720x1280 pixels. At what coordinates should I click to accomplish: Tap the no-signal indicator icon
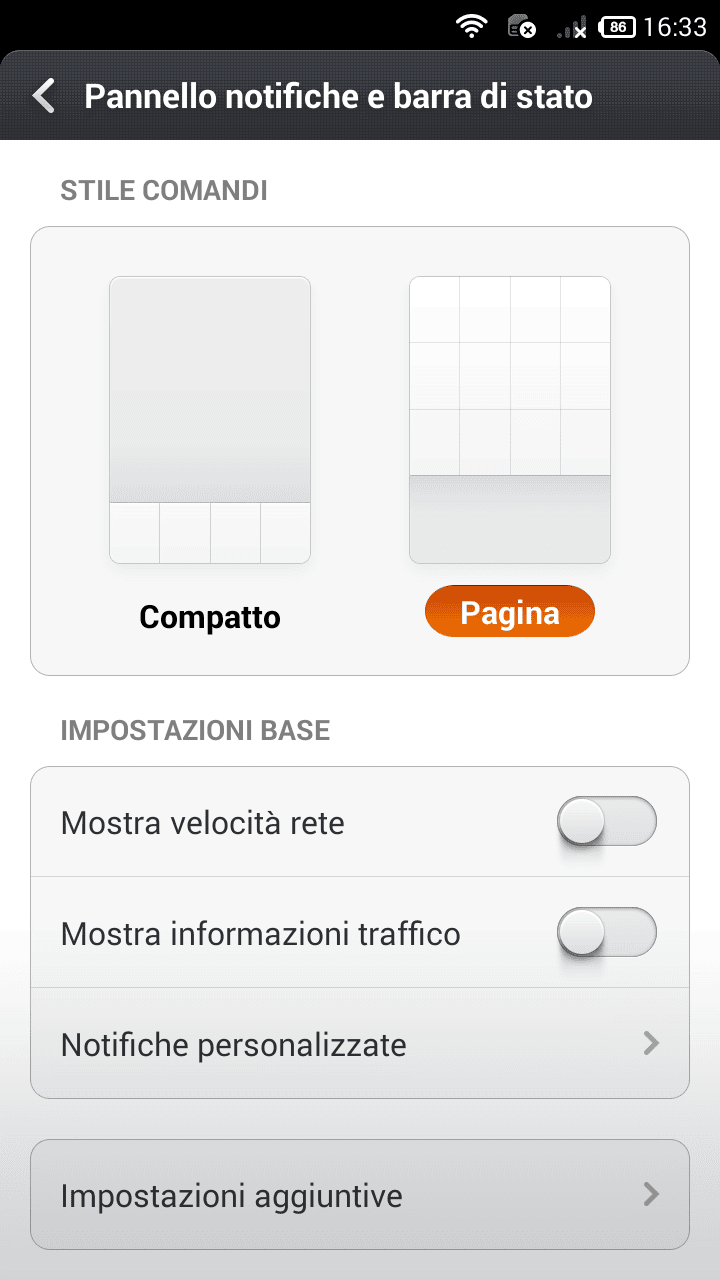tap(572, 28)
